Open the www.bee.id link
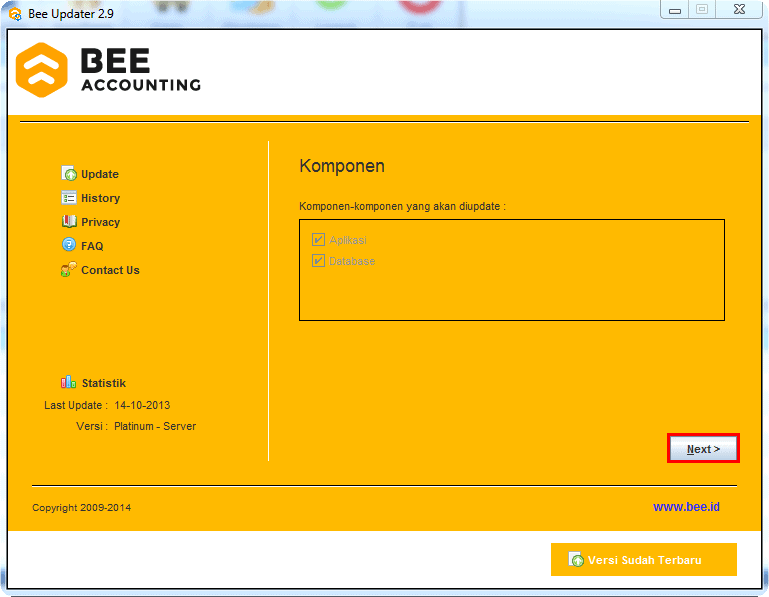769x597 pixels. click(686, 507)
